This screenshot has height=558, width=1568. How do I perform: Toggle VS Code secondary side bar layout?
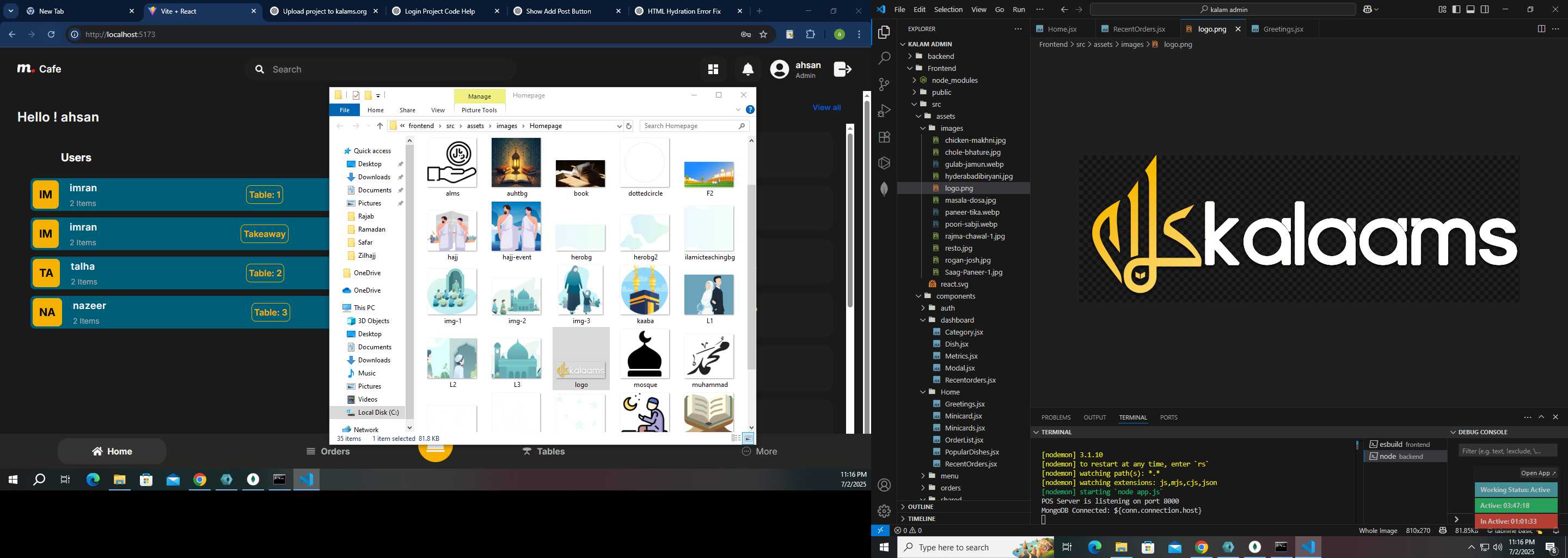(x=1485, y=10)
